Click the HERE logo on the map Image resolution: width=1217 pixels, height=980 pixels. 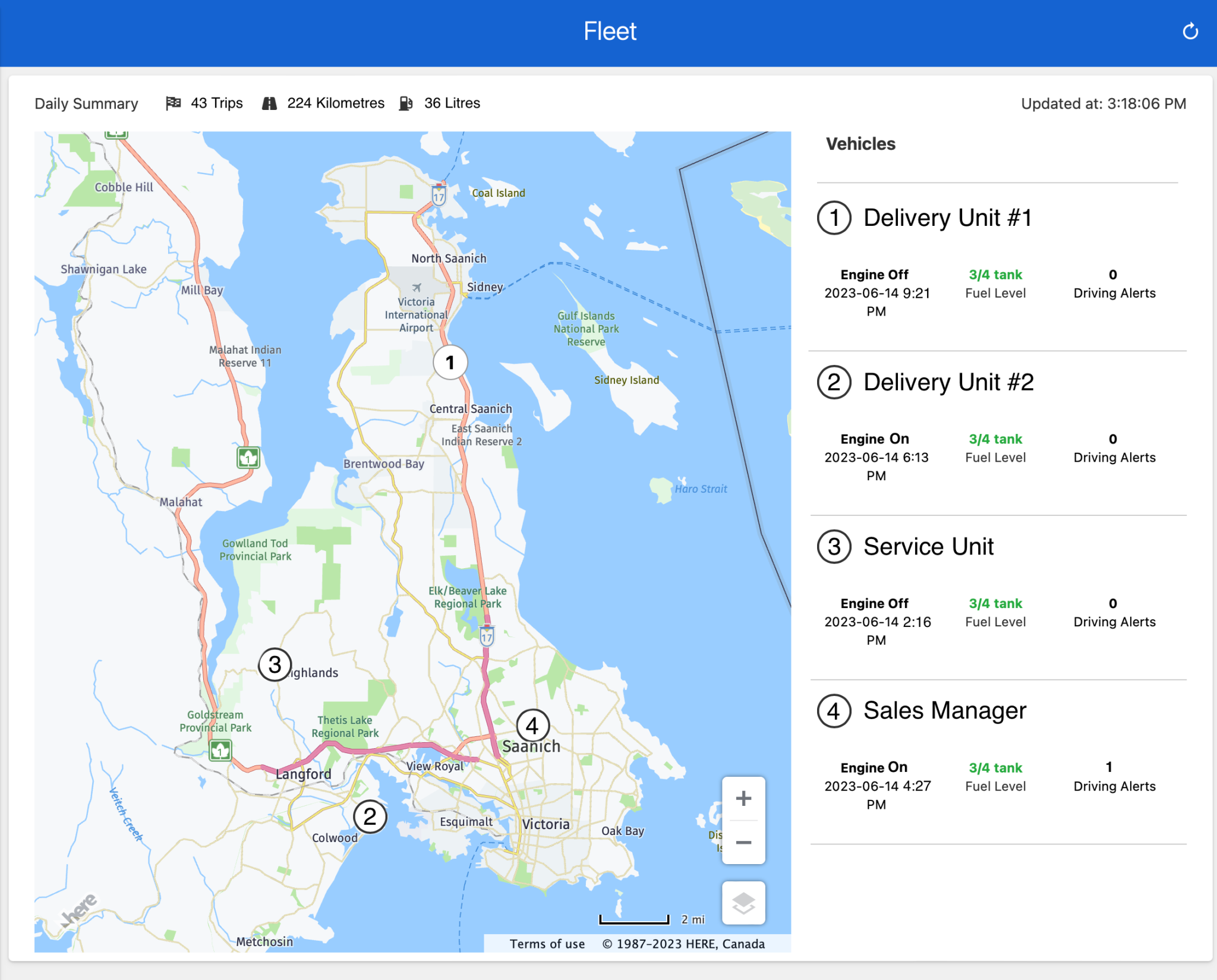coord(78,909)
